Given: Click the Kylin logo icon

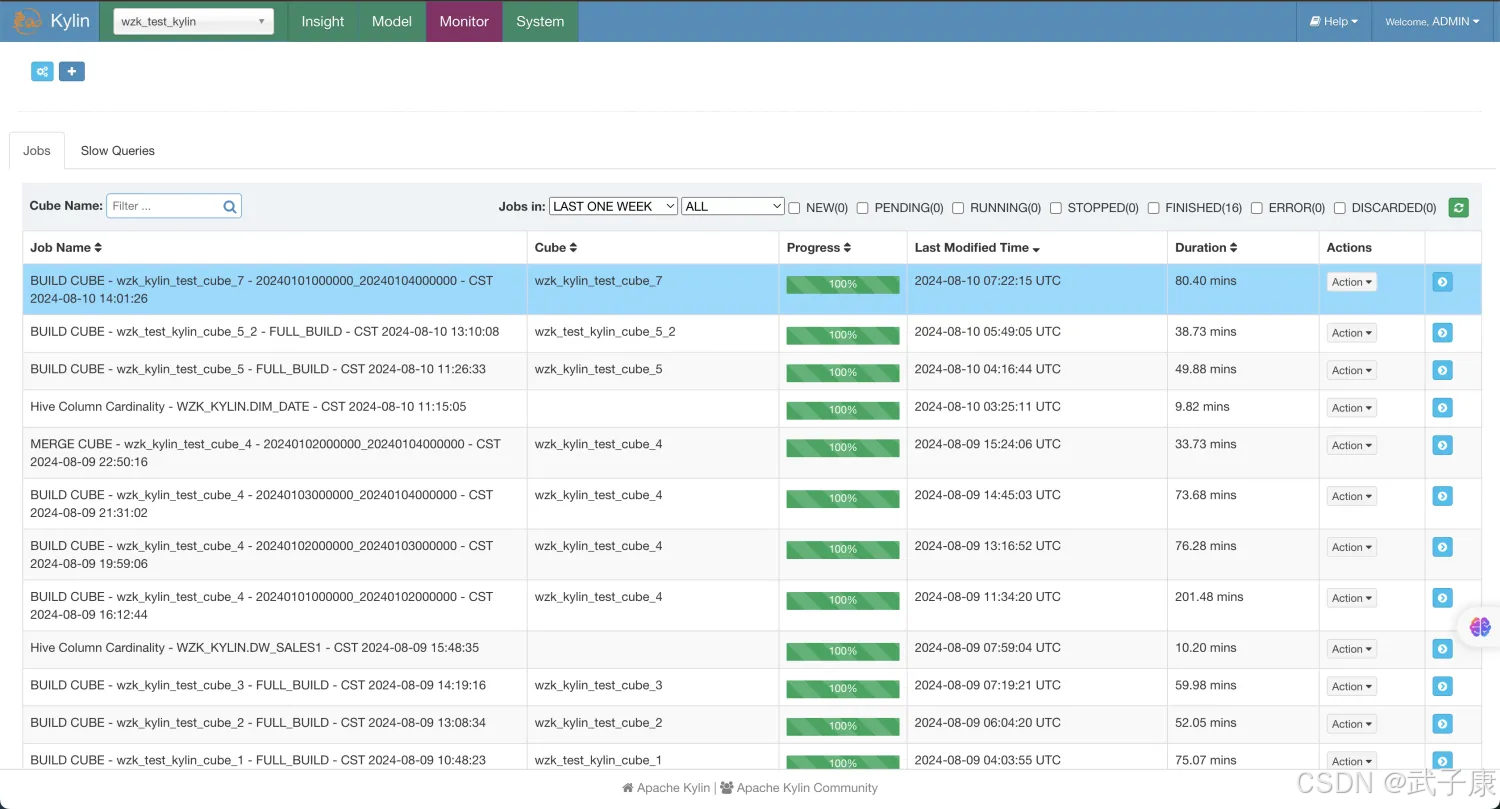Looking at the screenshot, I should [27, 21].
